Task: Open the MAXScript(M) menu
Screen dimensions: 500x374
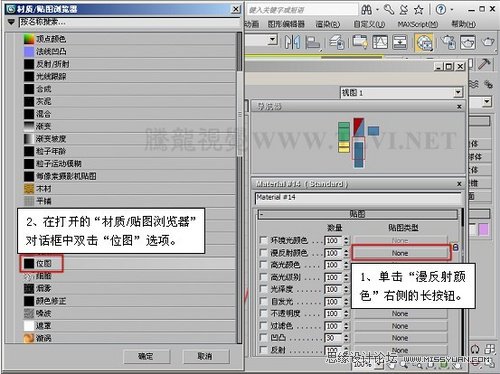Action: click(418, 24)
